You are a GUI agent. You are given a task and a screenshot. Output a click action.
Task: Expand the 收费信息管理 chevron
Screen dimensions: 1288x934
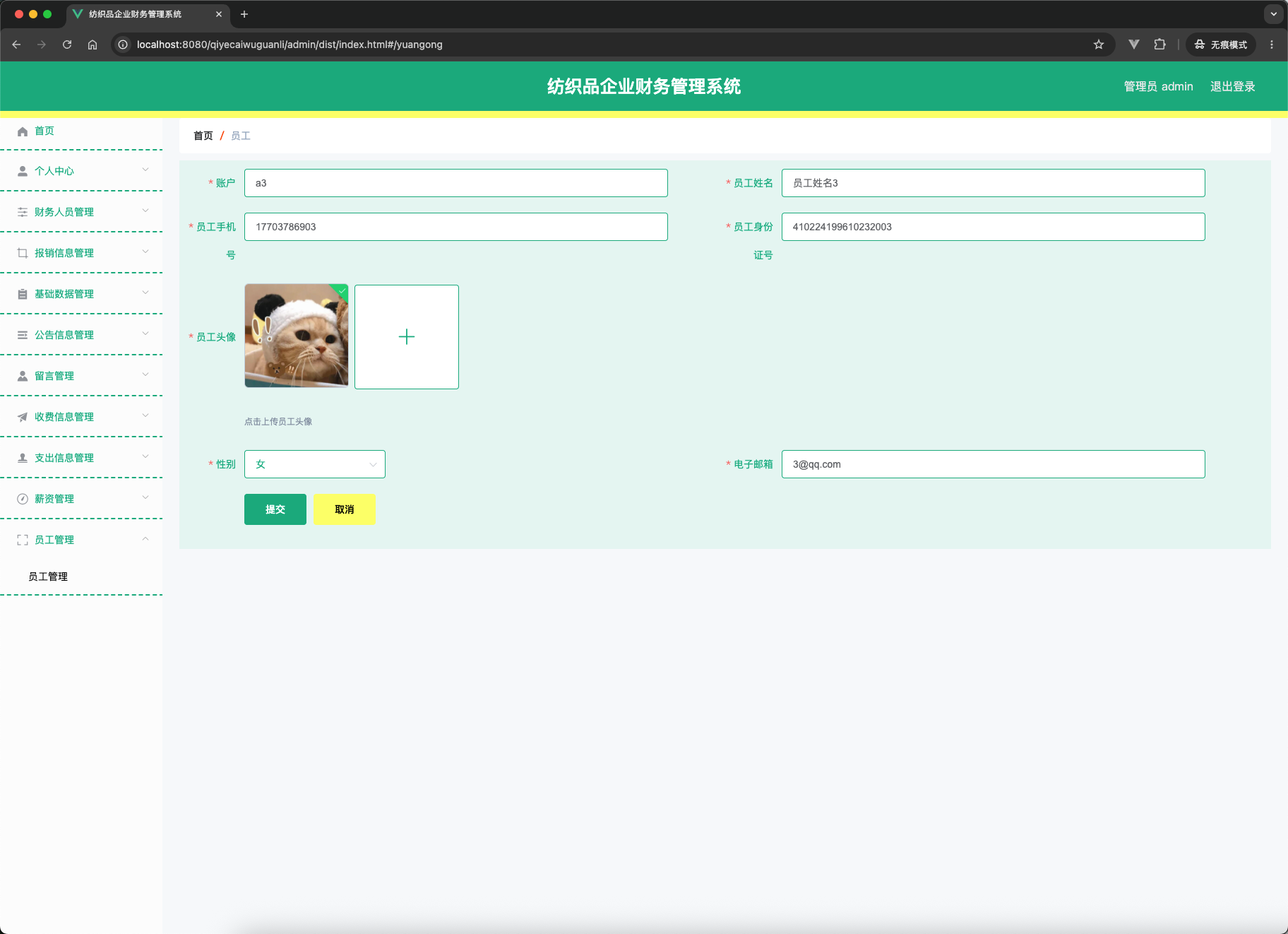tap(145, 415)
